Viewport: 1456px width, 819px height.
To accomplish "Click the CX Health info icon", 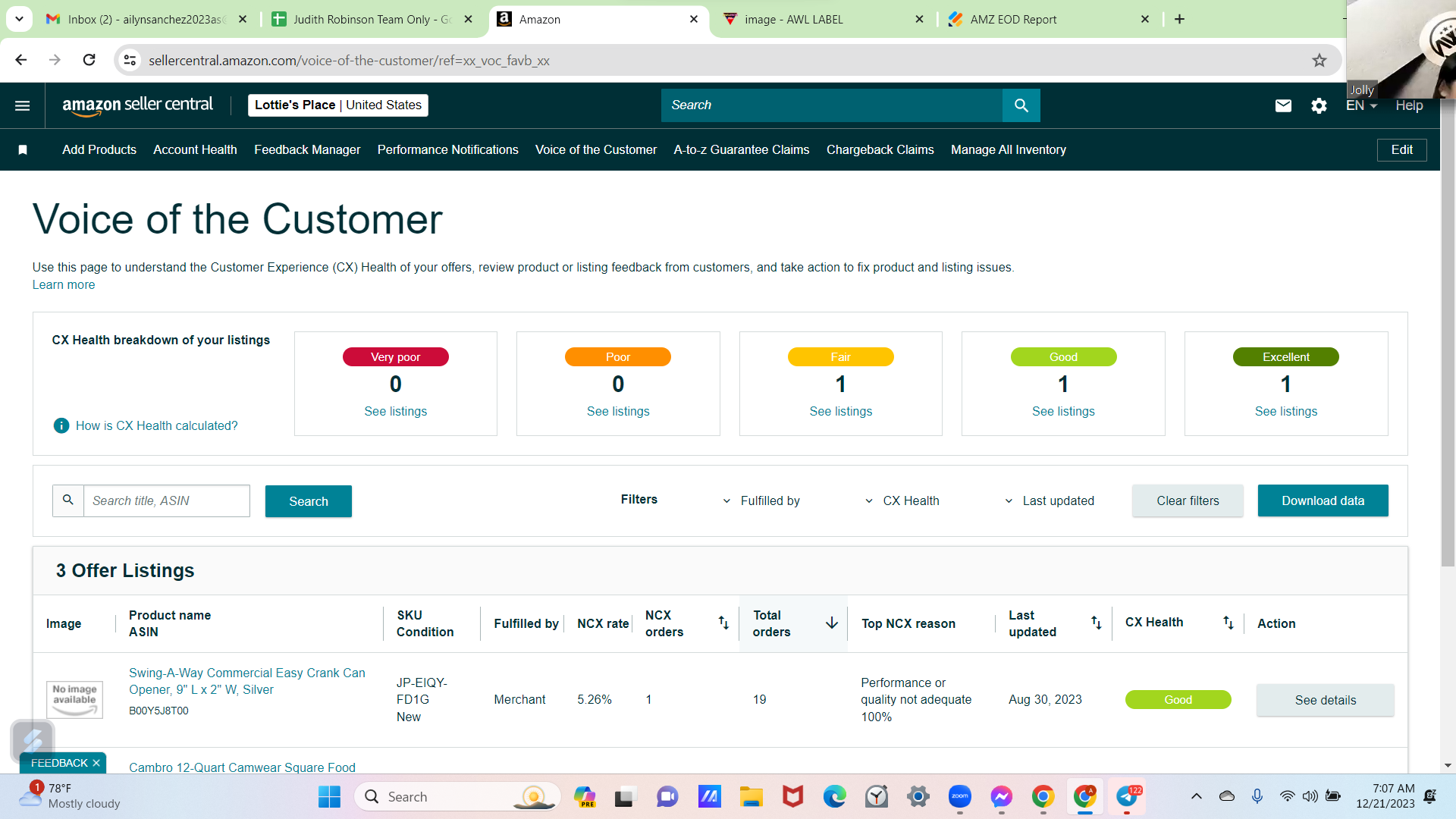I will [x=61, y=426].
